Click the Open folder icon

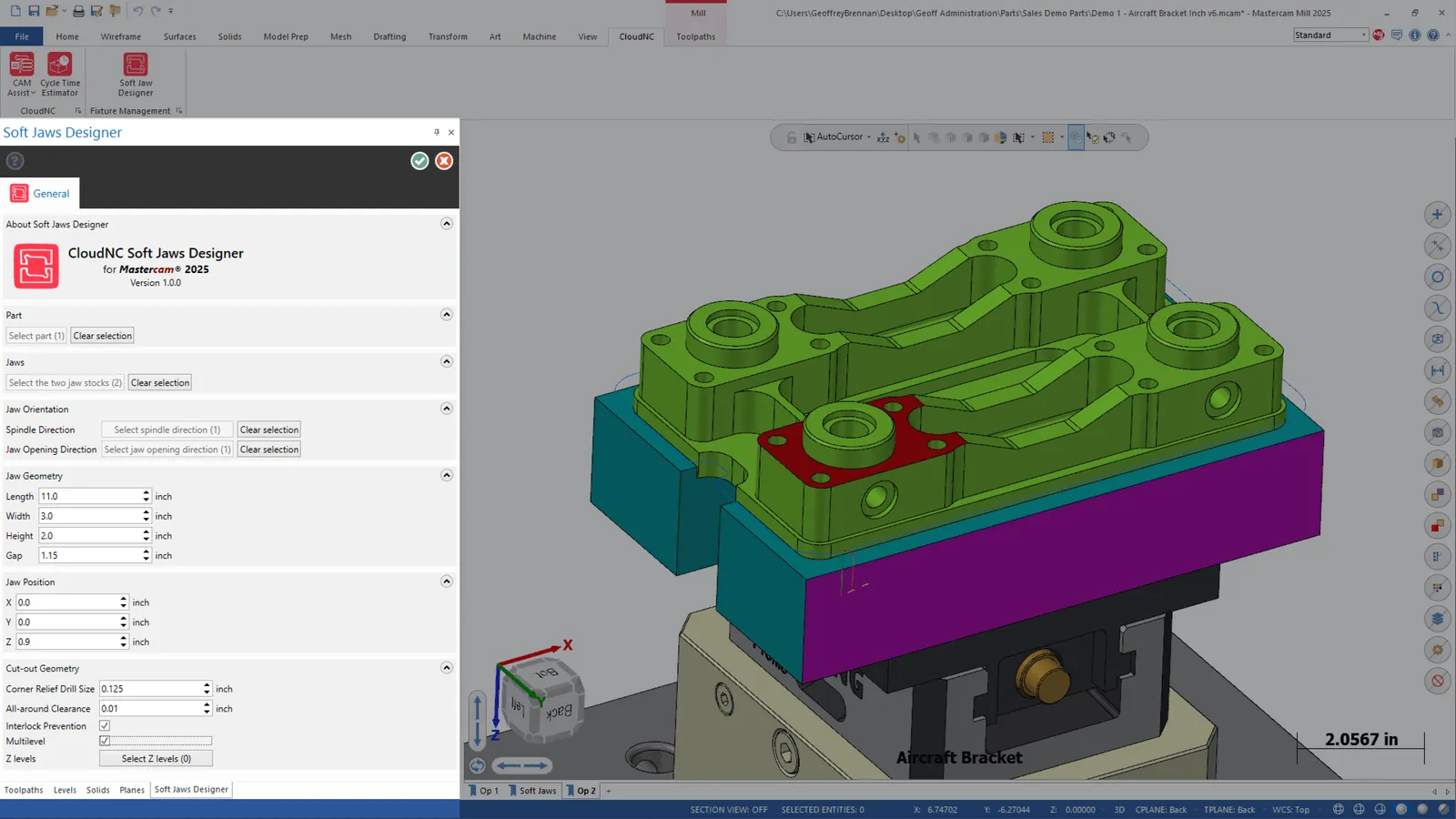point(52,11)
